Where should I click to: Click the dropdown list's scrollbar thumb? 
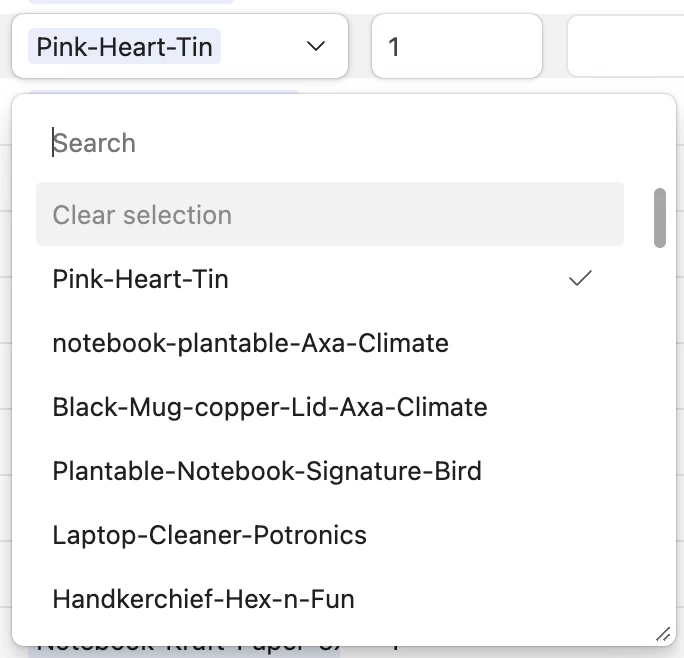[660, 217]
